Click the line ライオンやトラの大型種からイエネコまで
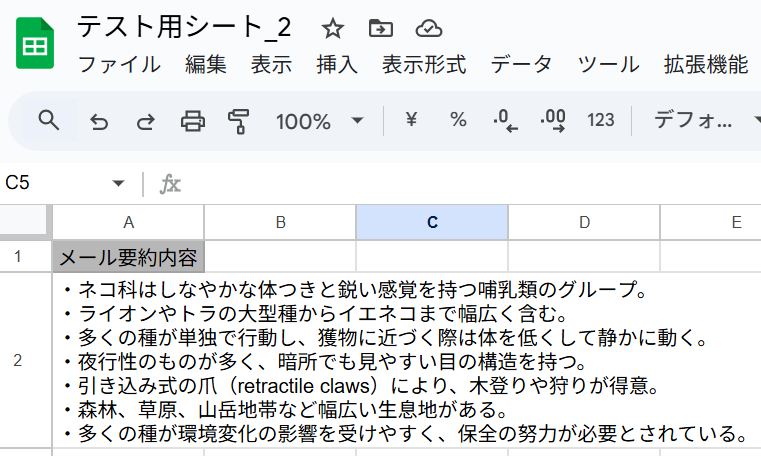Viewport: 761px width, 456px height. coord(315,314)
